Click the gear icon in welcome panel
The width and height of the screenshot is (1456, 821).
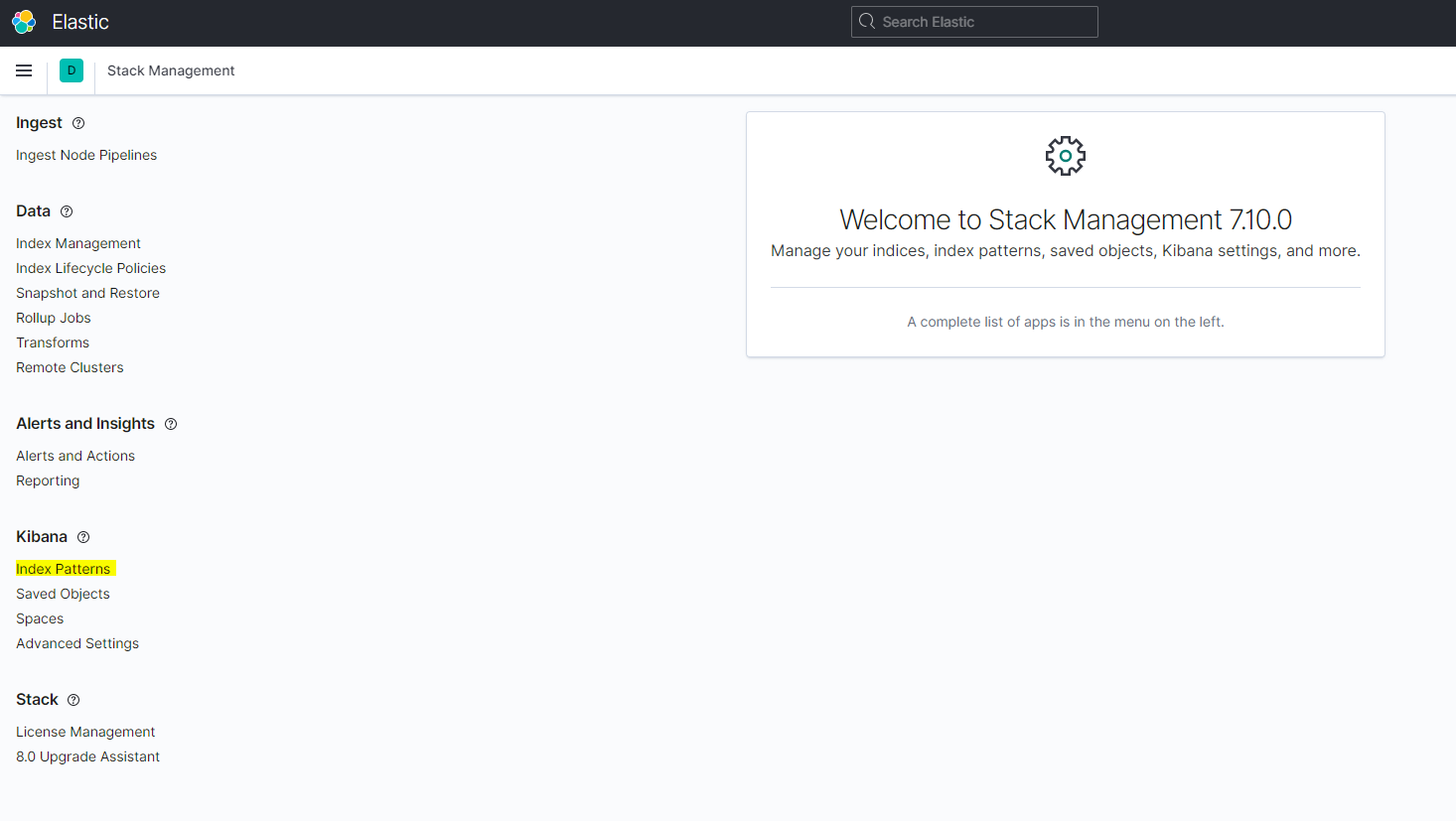coord(1066,156)
